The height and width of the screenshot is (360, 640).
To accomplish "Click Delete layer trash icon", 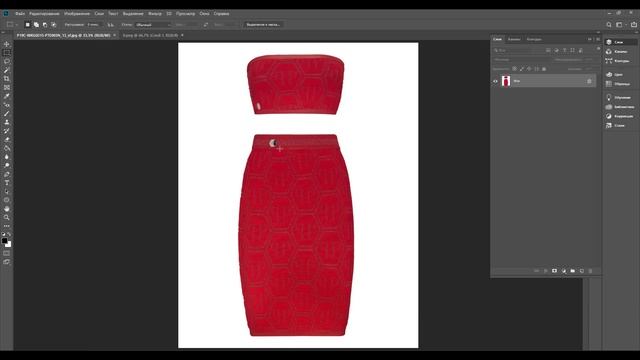I will pos(590,271).
